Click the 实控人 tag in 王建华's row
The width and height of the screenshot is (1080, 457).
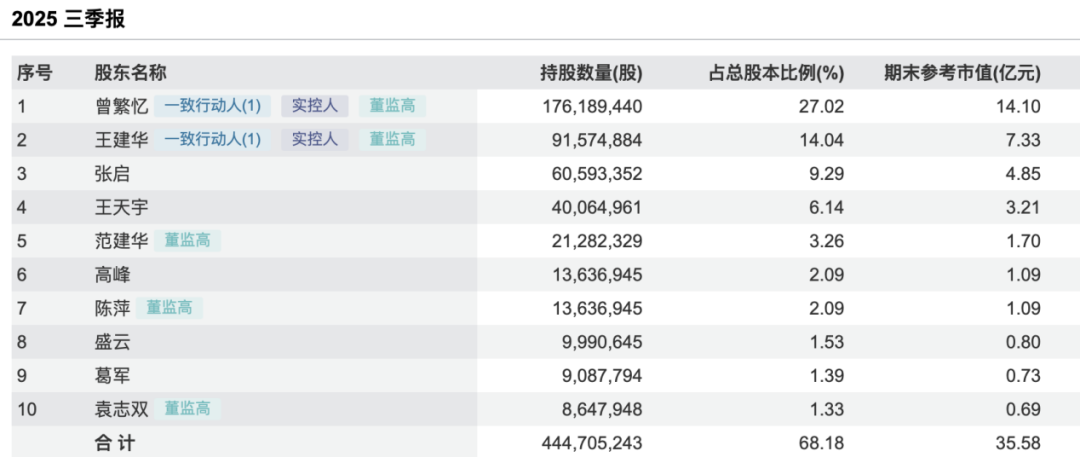pos(314,140)
